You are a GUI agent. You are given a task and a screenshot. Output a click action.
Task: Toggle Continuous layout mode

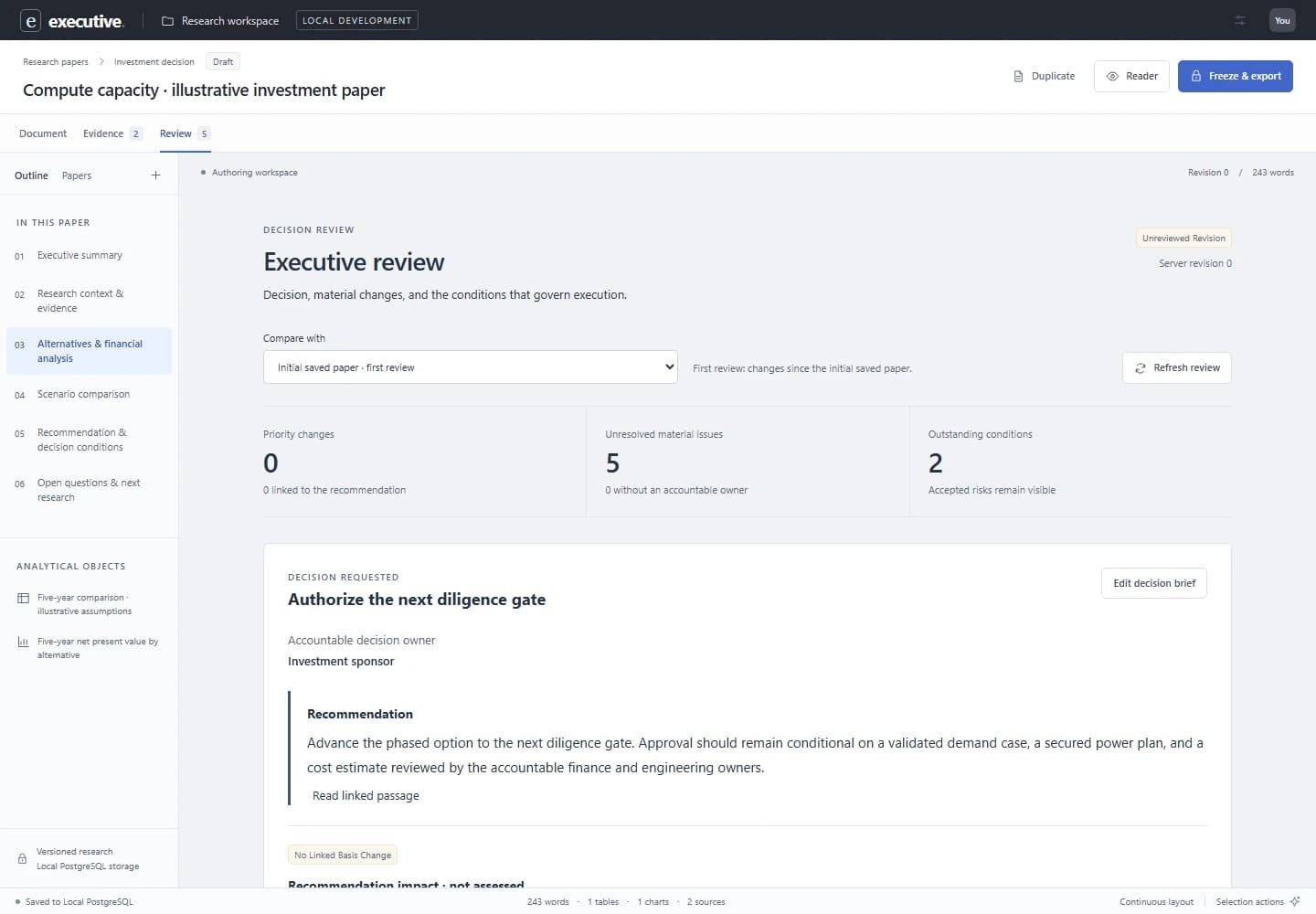pos(1156,902)
